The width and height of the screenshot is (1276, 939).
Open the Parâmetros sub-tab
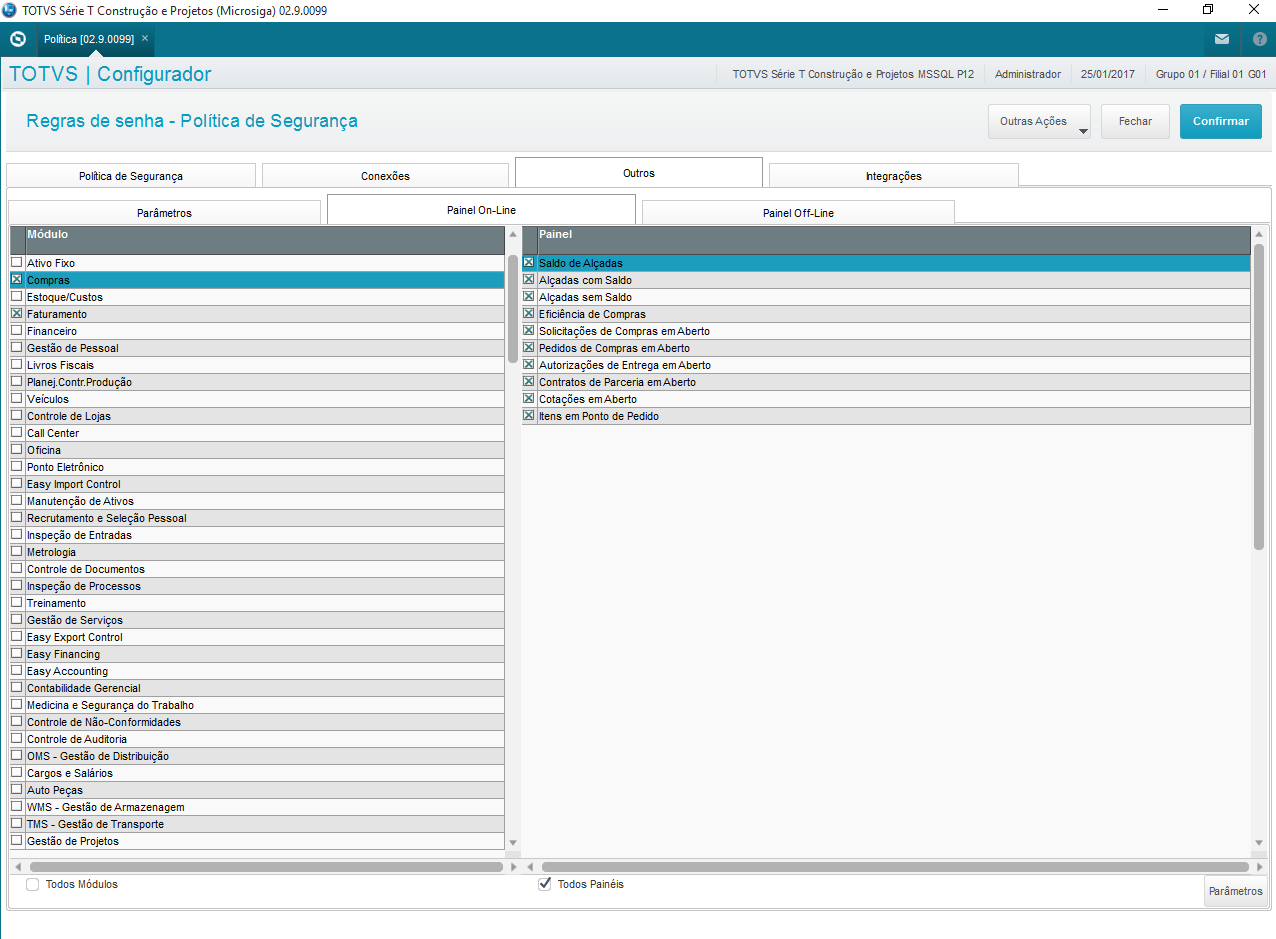(164, 213)
